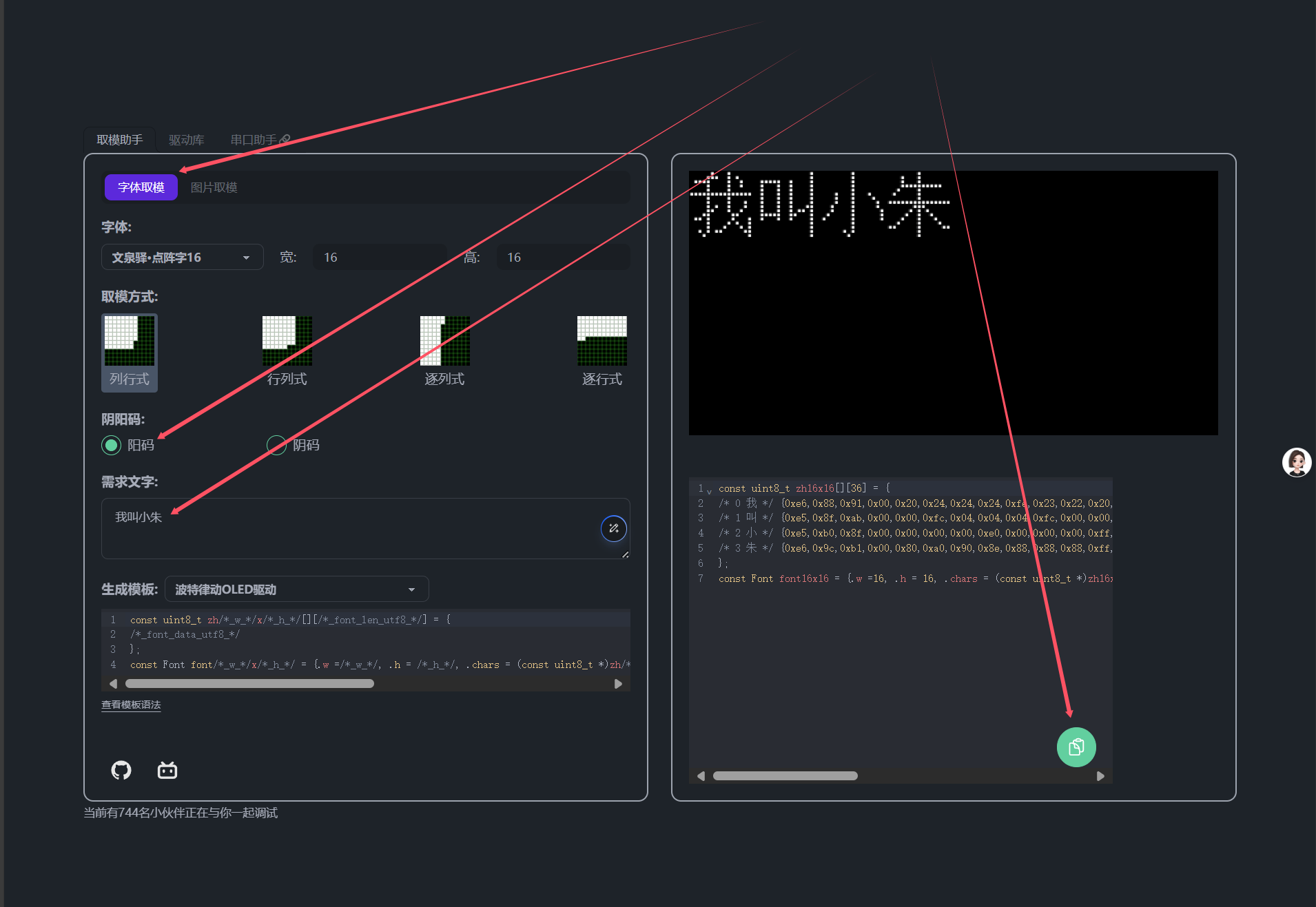Click right scroll arrow of template editor
Screen dimensions: 1316x907
[x=618, y=684]
